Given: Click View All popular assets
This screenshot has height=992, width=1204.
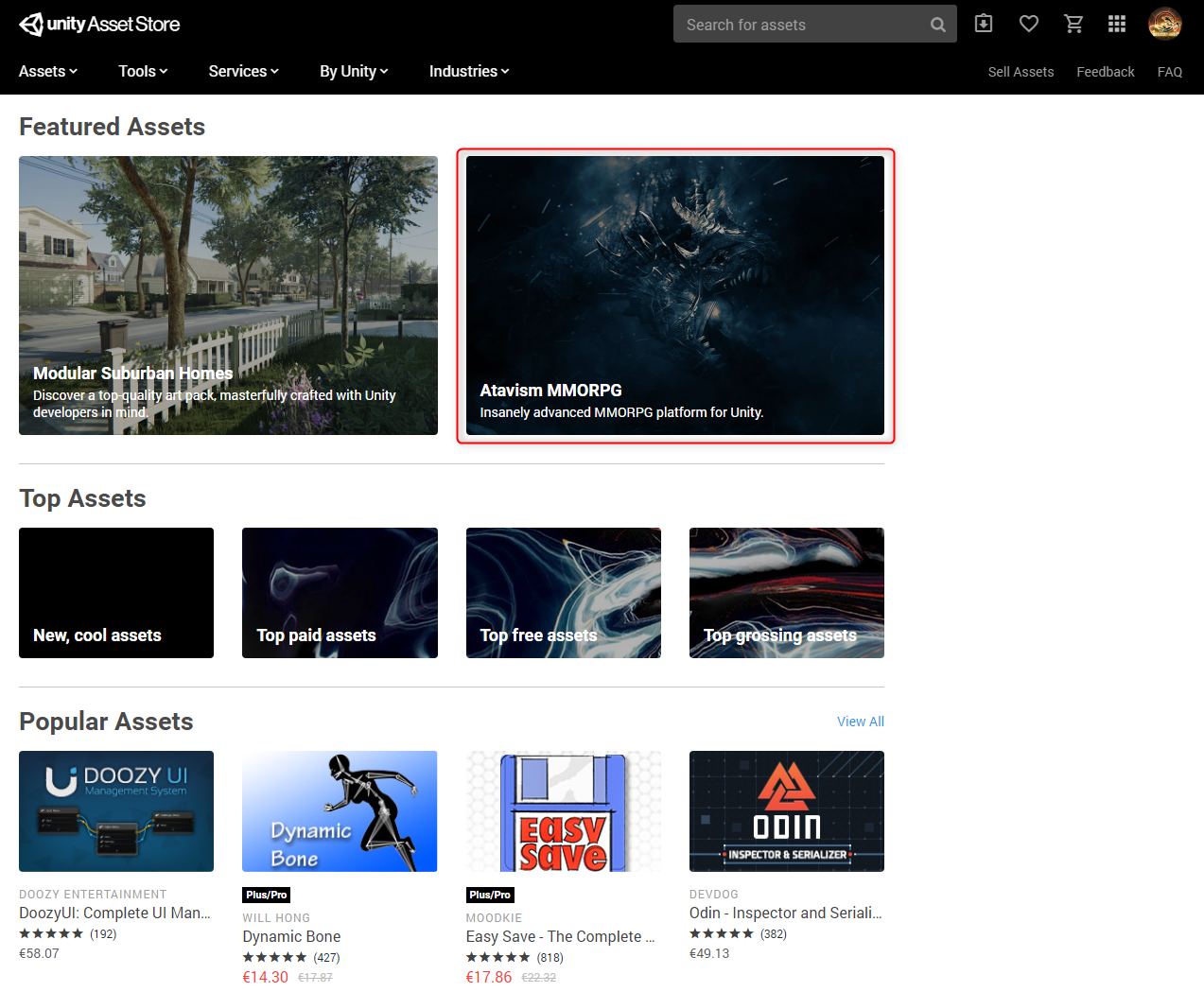Looking at the screenshot, I should [x=860, y=722].
